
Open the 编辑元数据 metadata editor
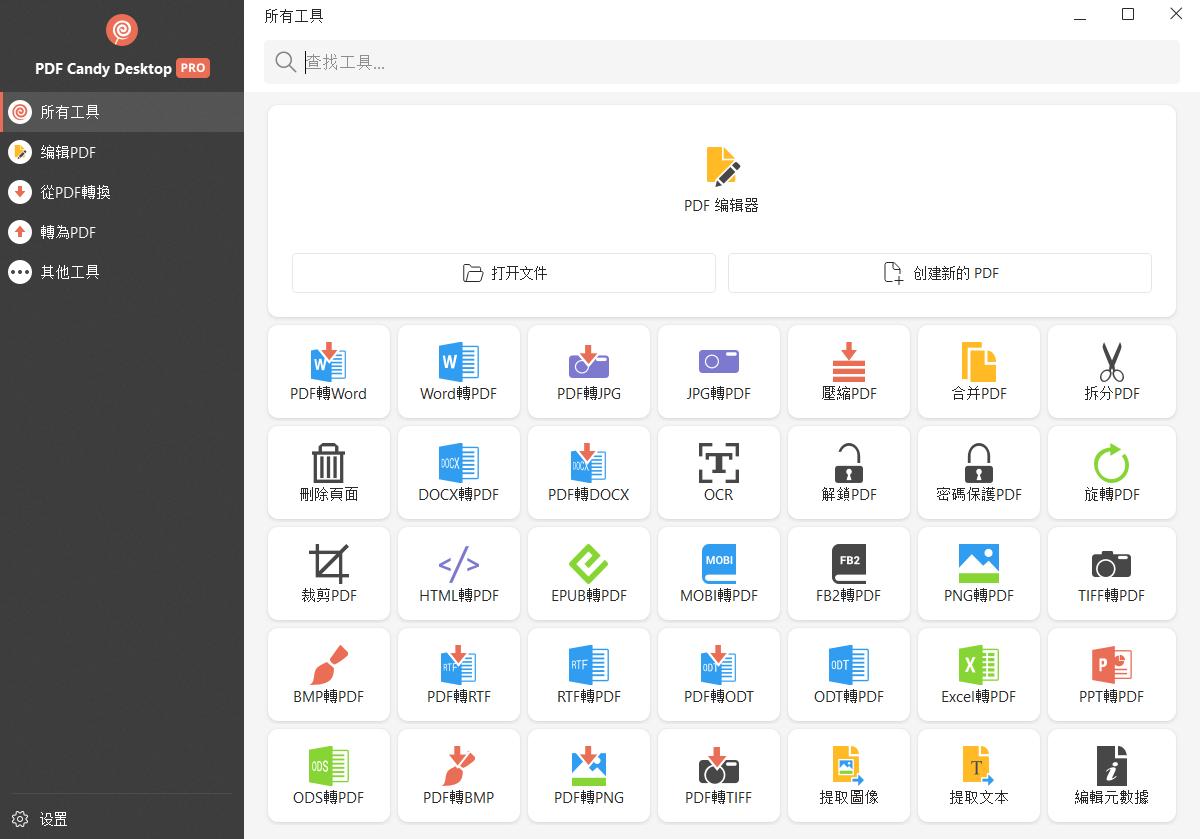pos(1111,775)
